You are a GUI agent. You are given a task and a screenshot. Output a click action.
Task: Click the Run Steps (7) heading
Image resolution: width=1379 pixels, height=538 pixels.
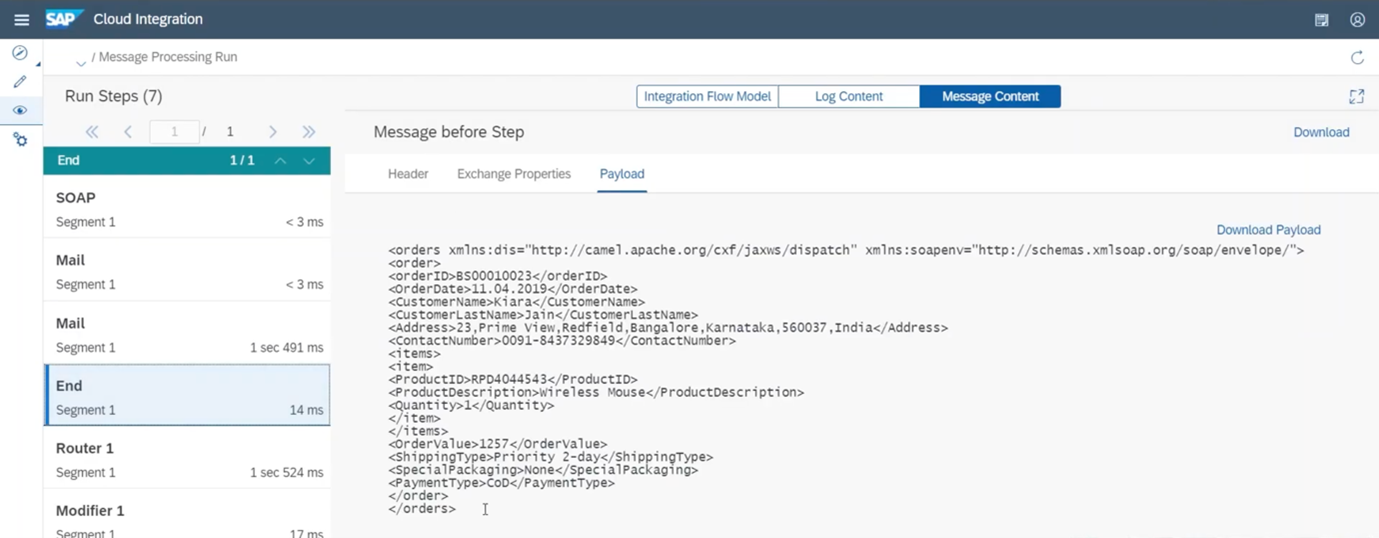click(113, 96)
